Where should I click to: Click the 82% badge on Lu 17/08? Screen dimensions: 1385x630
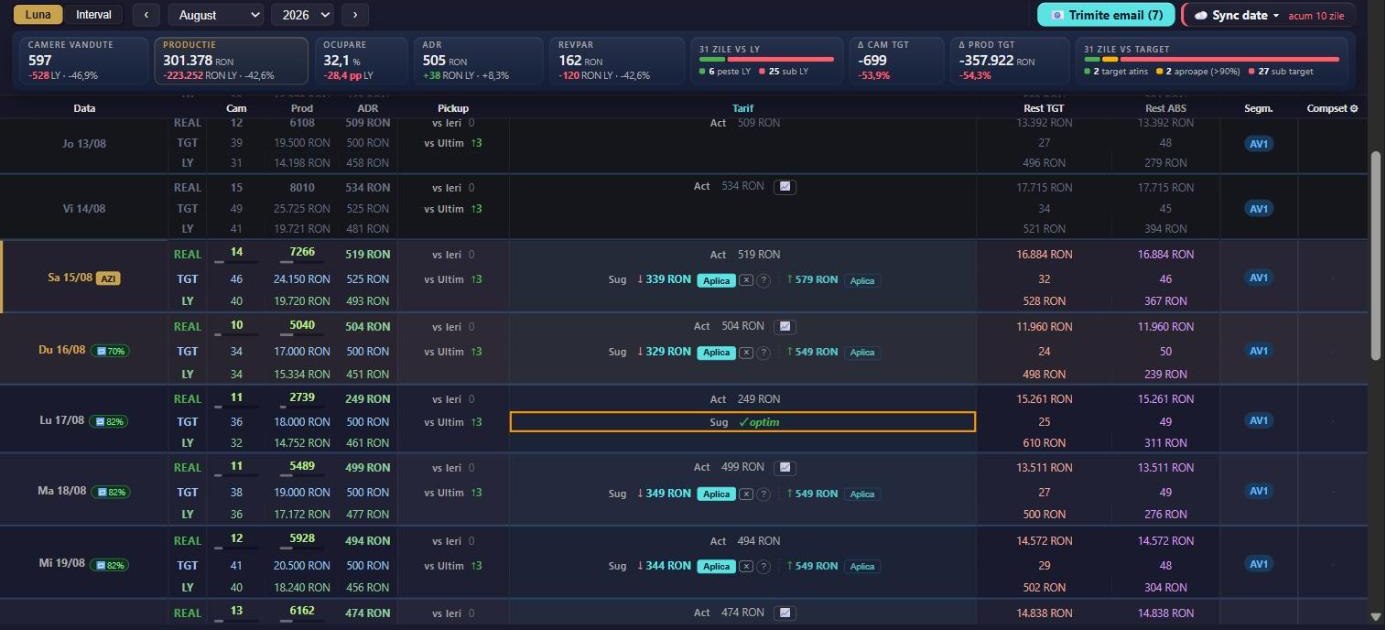(108, 422)
